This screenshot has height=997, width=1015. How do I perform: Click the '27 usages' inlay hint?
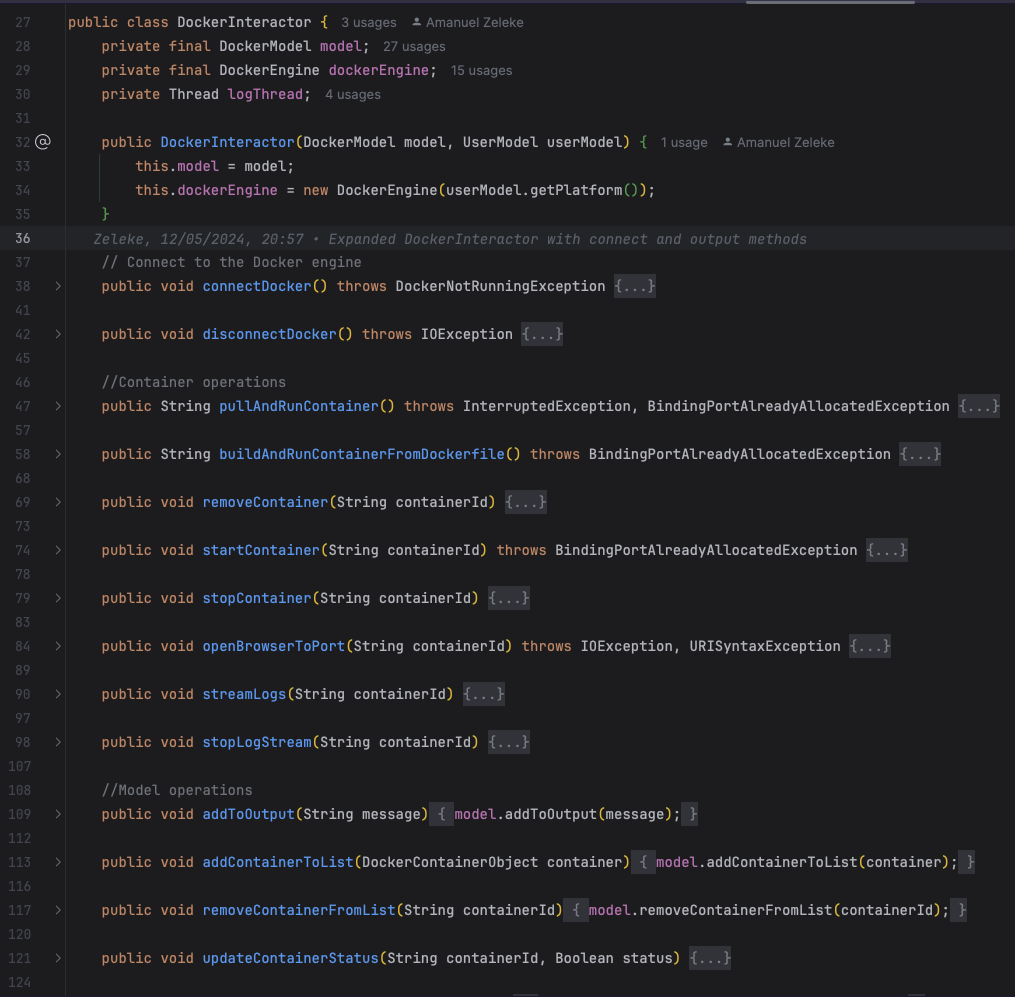(x=414, y=47)
